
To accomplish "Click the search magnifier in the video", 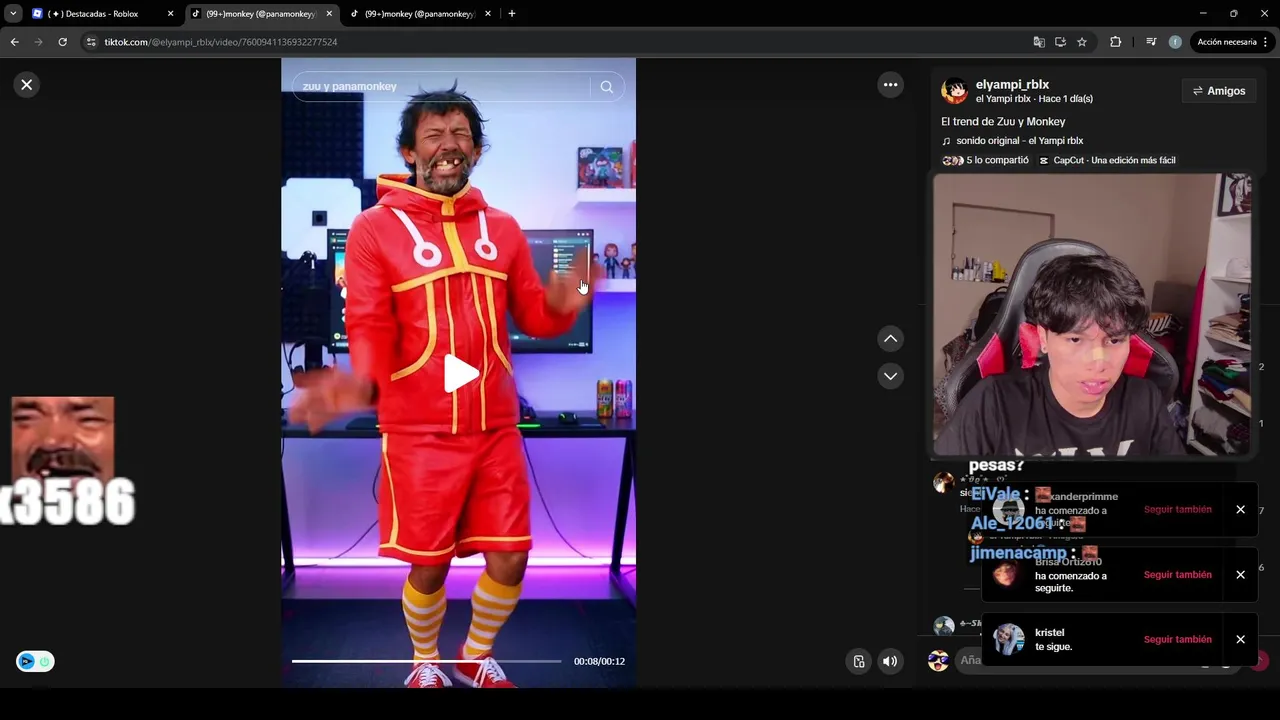I will [x=606, y=87].
